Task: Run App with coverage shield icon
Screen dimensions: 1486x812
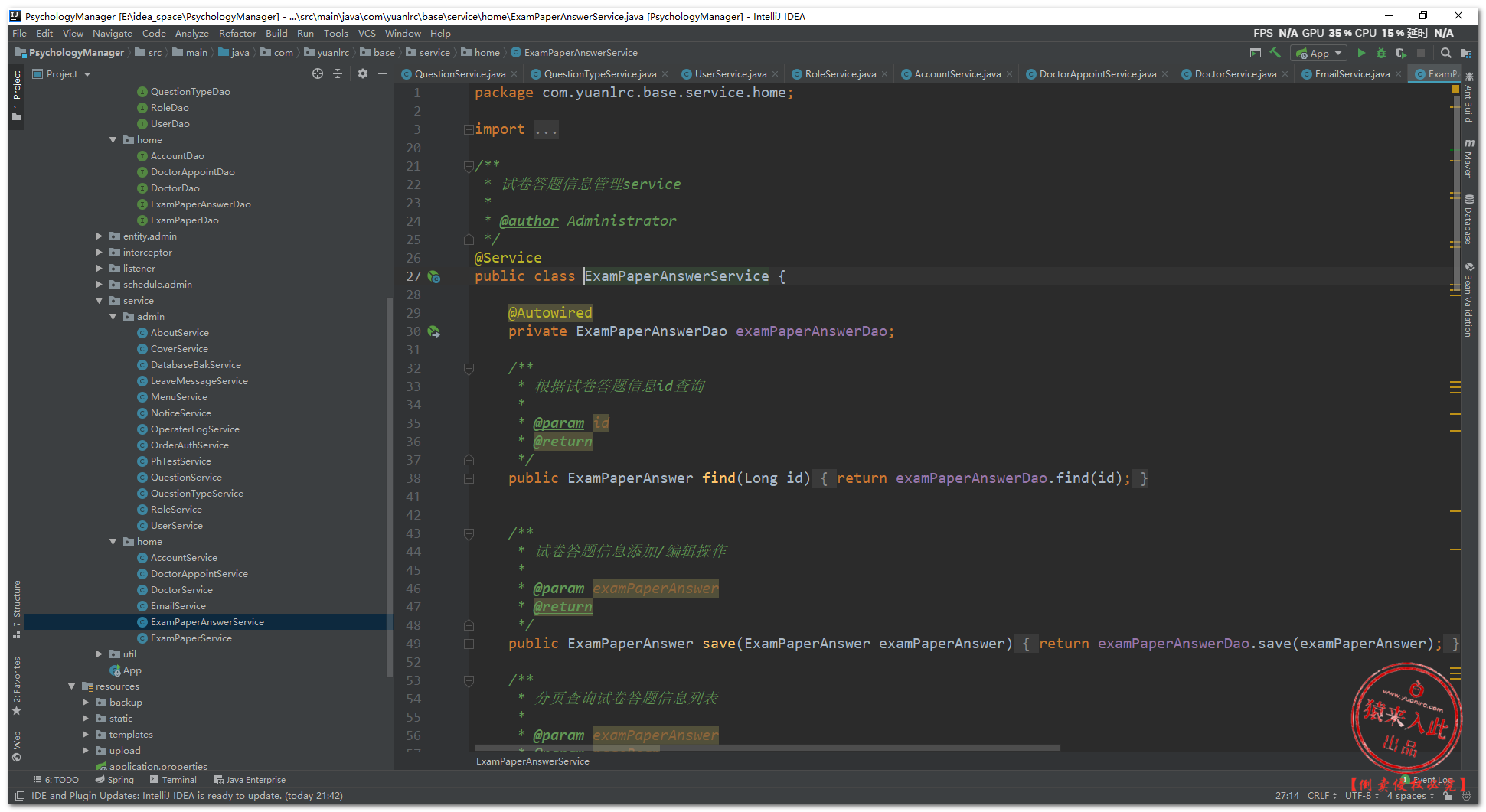Action: [x=1400, y=53]
